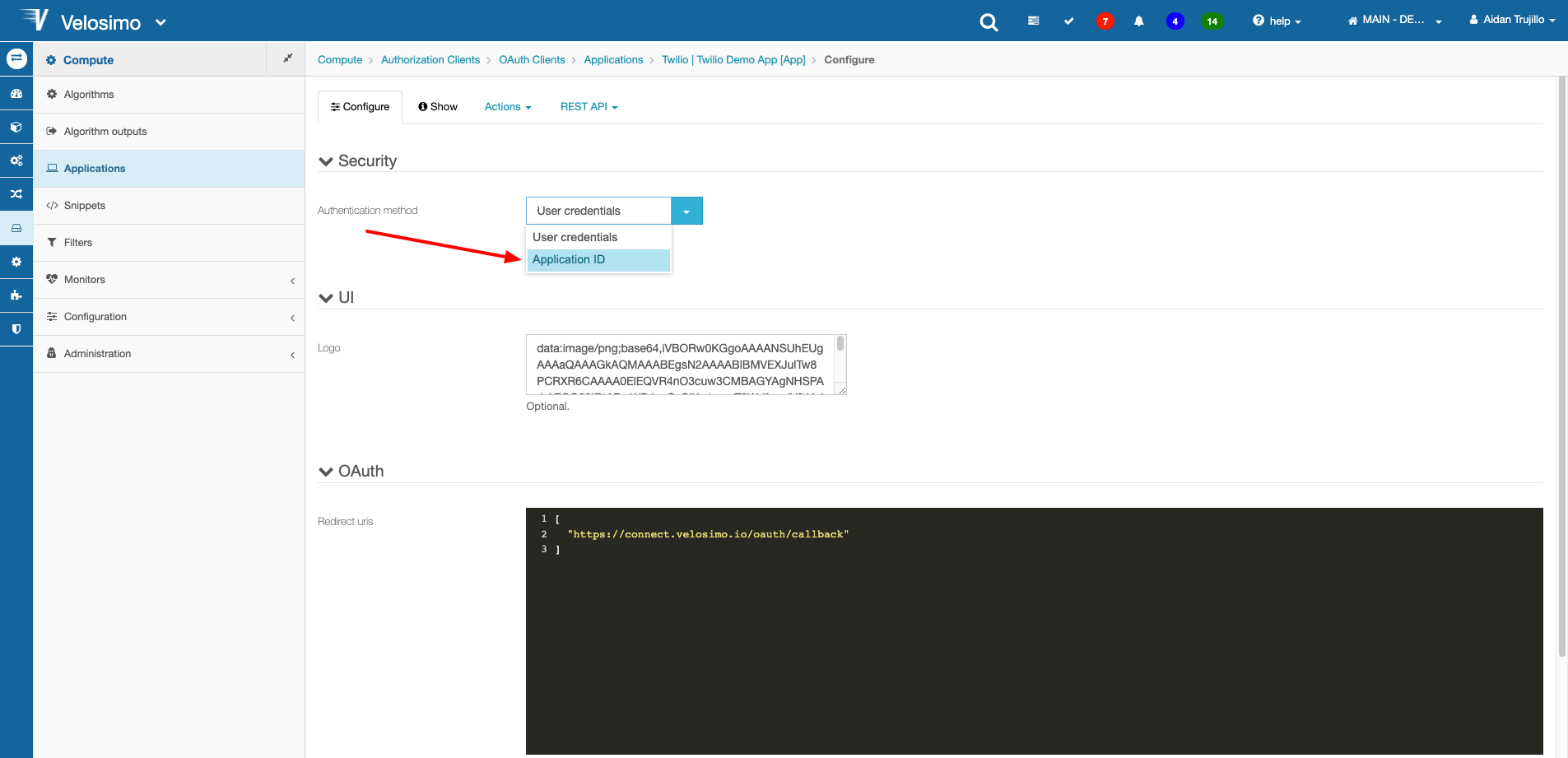Open the green badge showing 14
Screen dimensions: 1568x758
[1212, 21]
